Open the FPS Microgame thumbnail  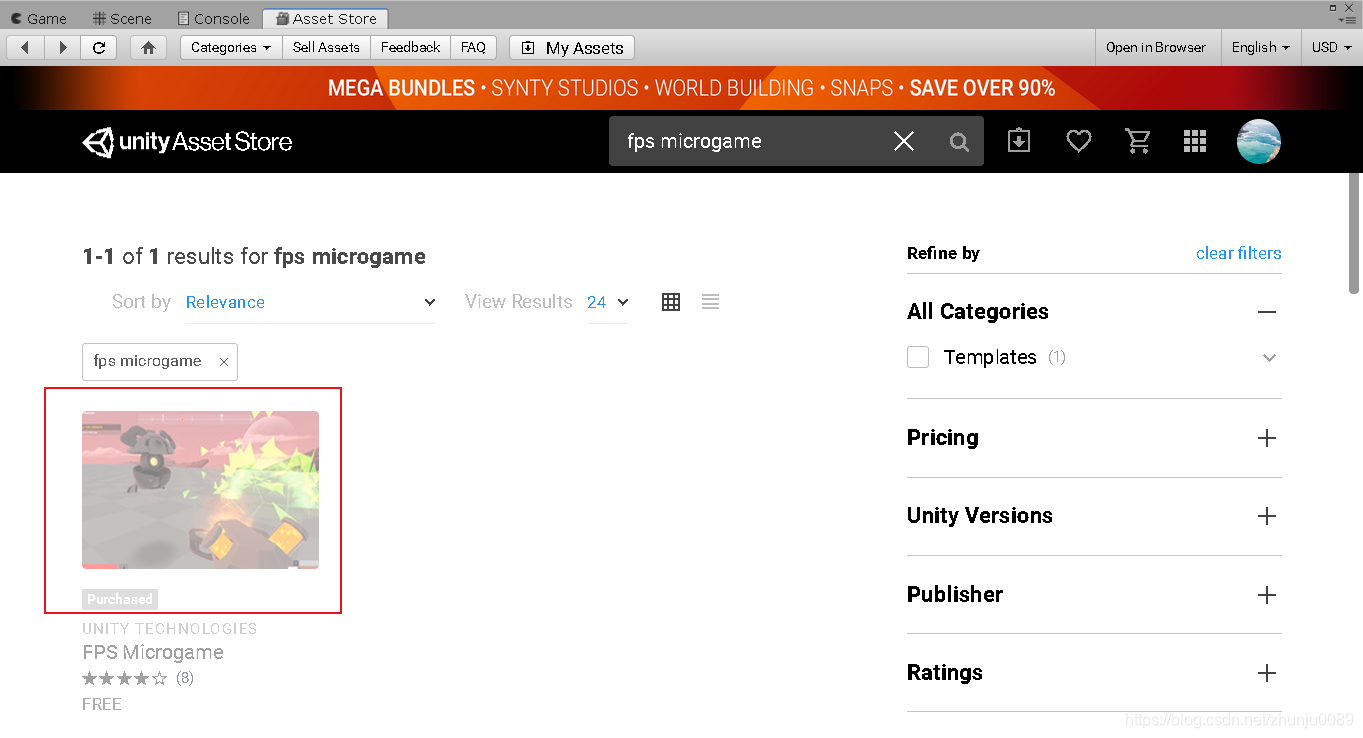coord(200,490)
